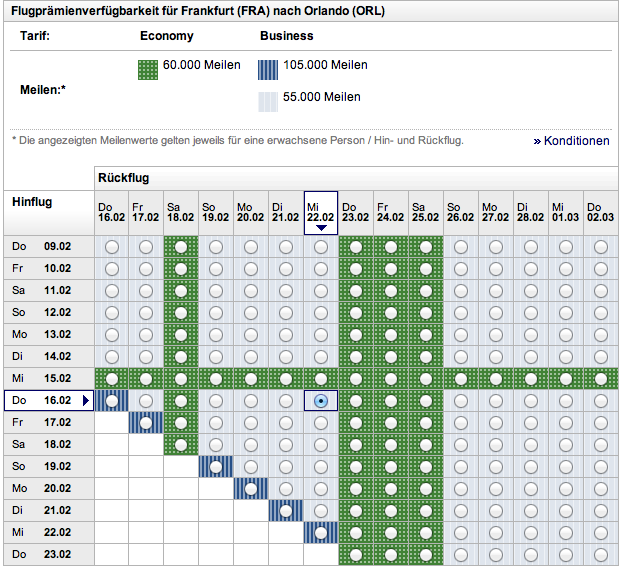Select Hinflug Mo 13.02 with Rückflug Fr 24.02

(x=391, y=334)
